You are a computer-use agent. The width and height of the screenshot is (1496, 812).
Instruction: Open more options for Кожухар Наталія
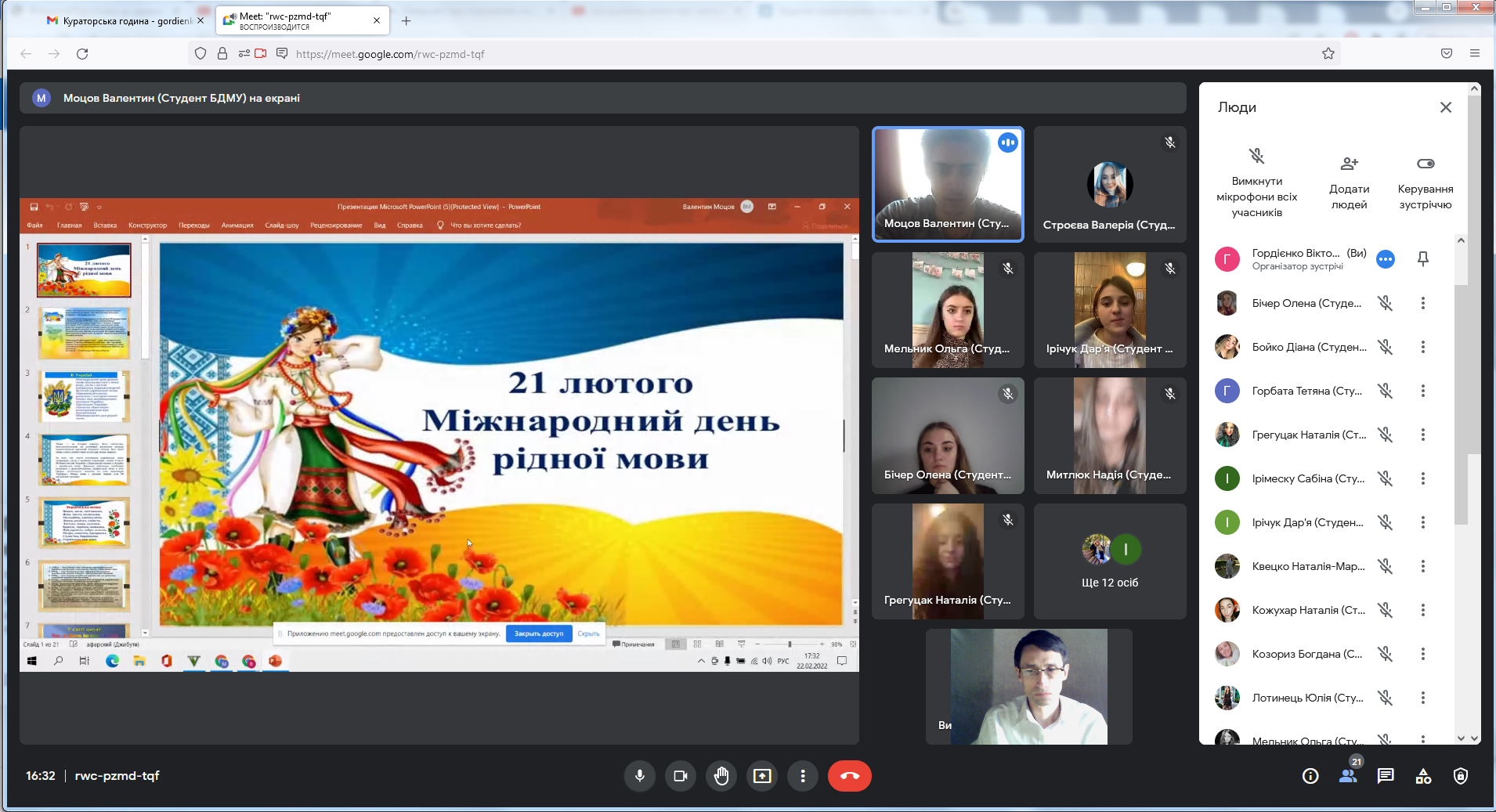click(1423, 610)
